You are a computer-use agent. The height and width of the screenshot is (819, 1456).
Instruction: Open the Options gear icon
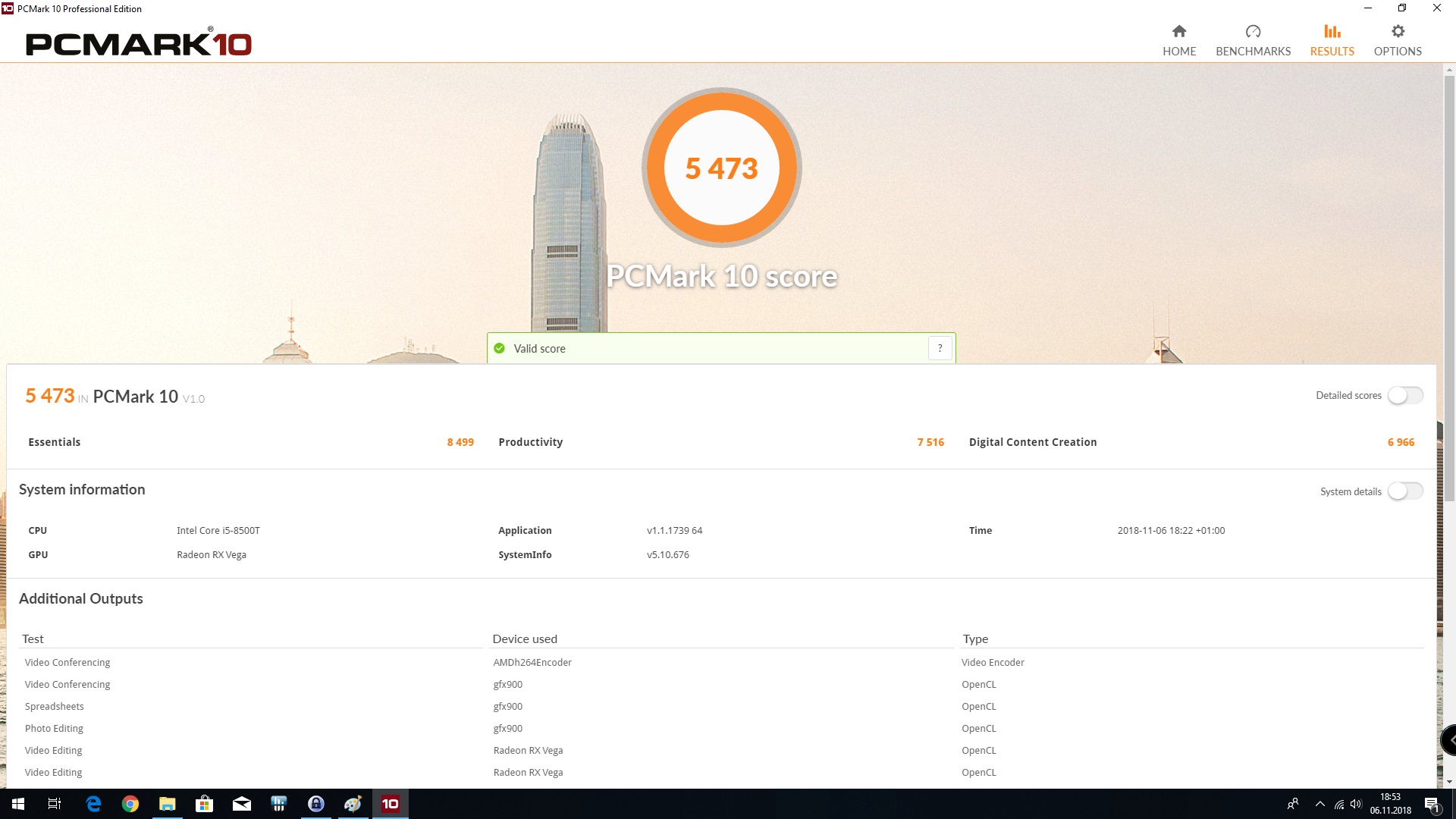point(1398,32)
